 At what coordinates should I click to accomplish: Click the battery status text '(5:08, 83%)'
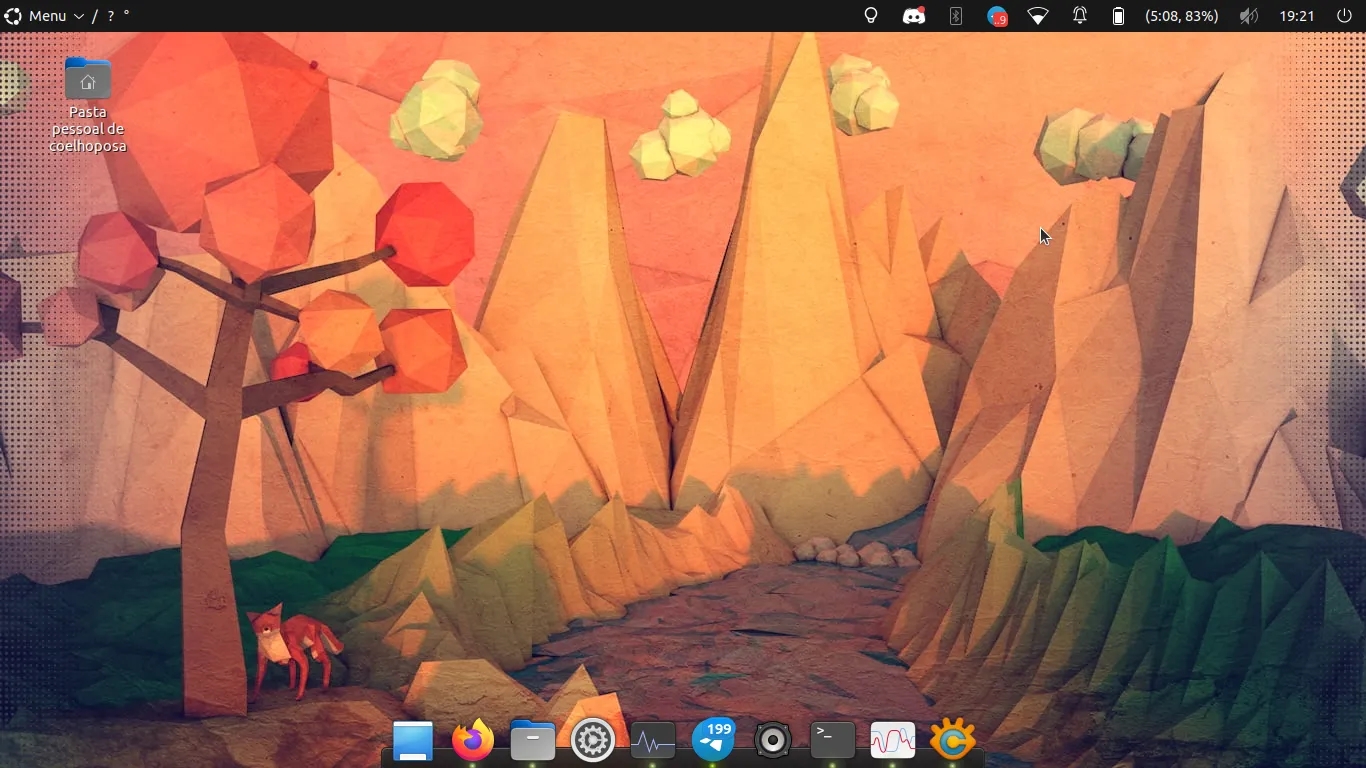(1182, 16)
